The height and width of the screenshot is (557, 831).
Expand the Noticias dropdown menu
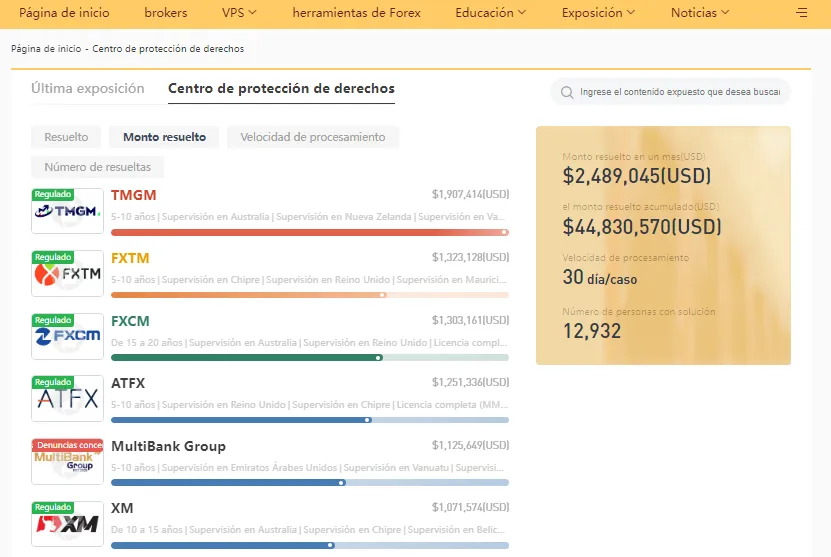(700, 13)
